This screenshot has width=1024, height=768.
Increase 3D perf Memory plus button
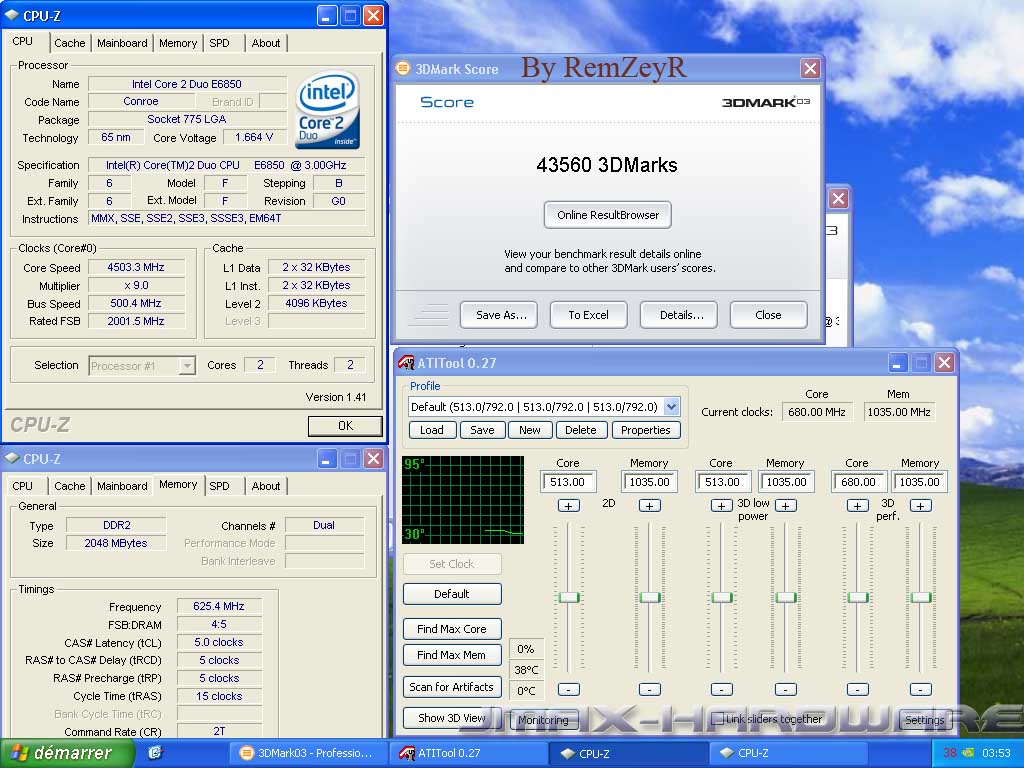click(921, 505)
